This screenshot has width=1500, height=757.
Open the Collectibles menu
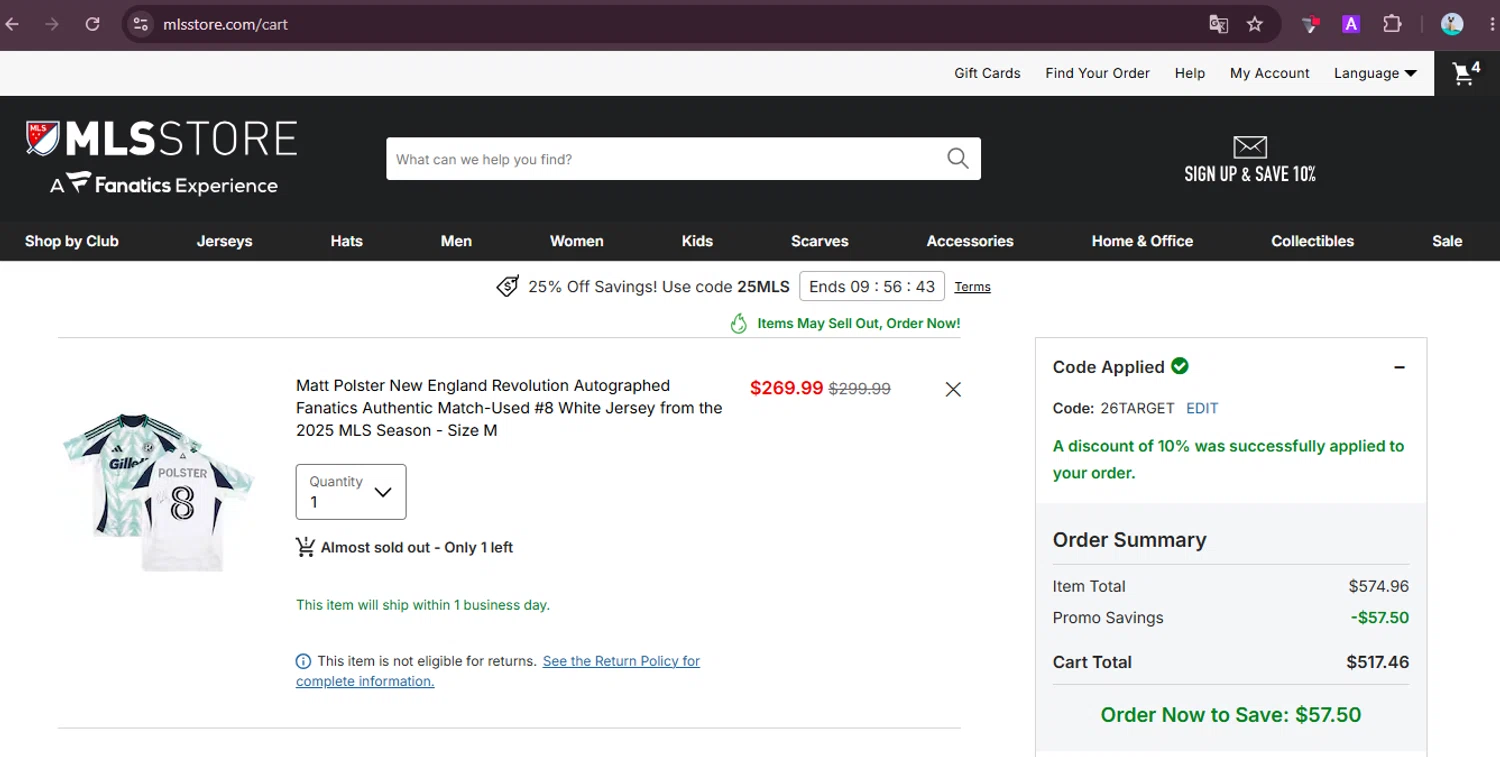click(1312, 241)
